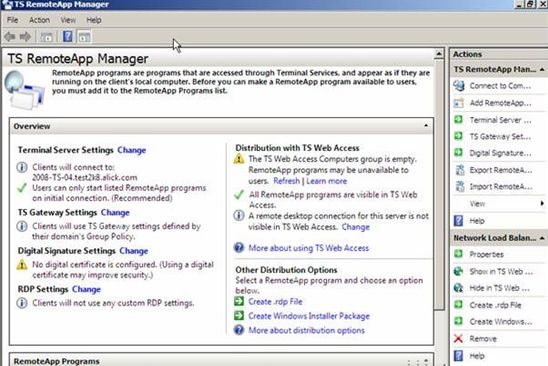Click the Create .rdp File action icon
The image size is (548, 366).
pos(459,305)
